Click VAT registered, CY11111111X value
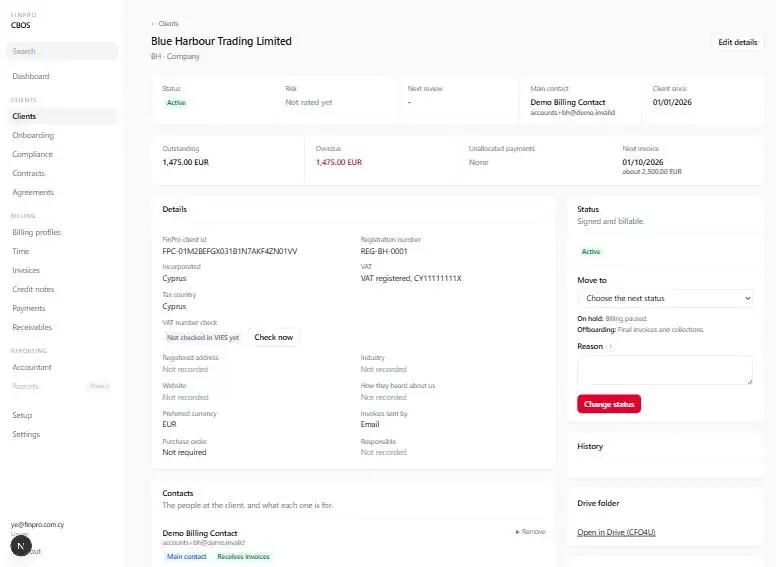Image resolution: width=776 pixels, height=567 pixels. click(x=411, y=279)
